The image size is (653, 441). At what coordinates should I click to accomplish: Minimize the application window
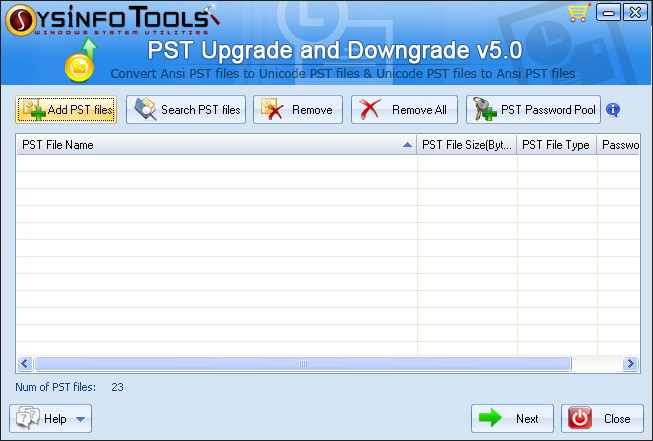coord(608,12)
